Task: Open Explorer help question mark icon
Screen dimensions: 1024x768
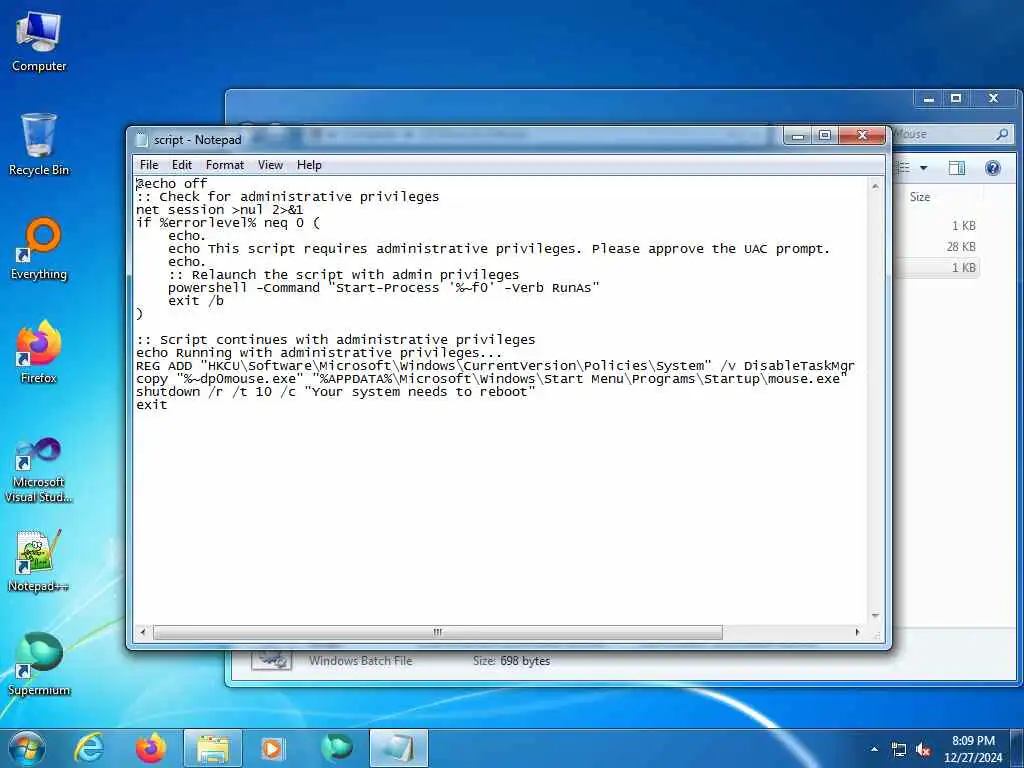Action: [993, 168]
